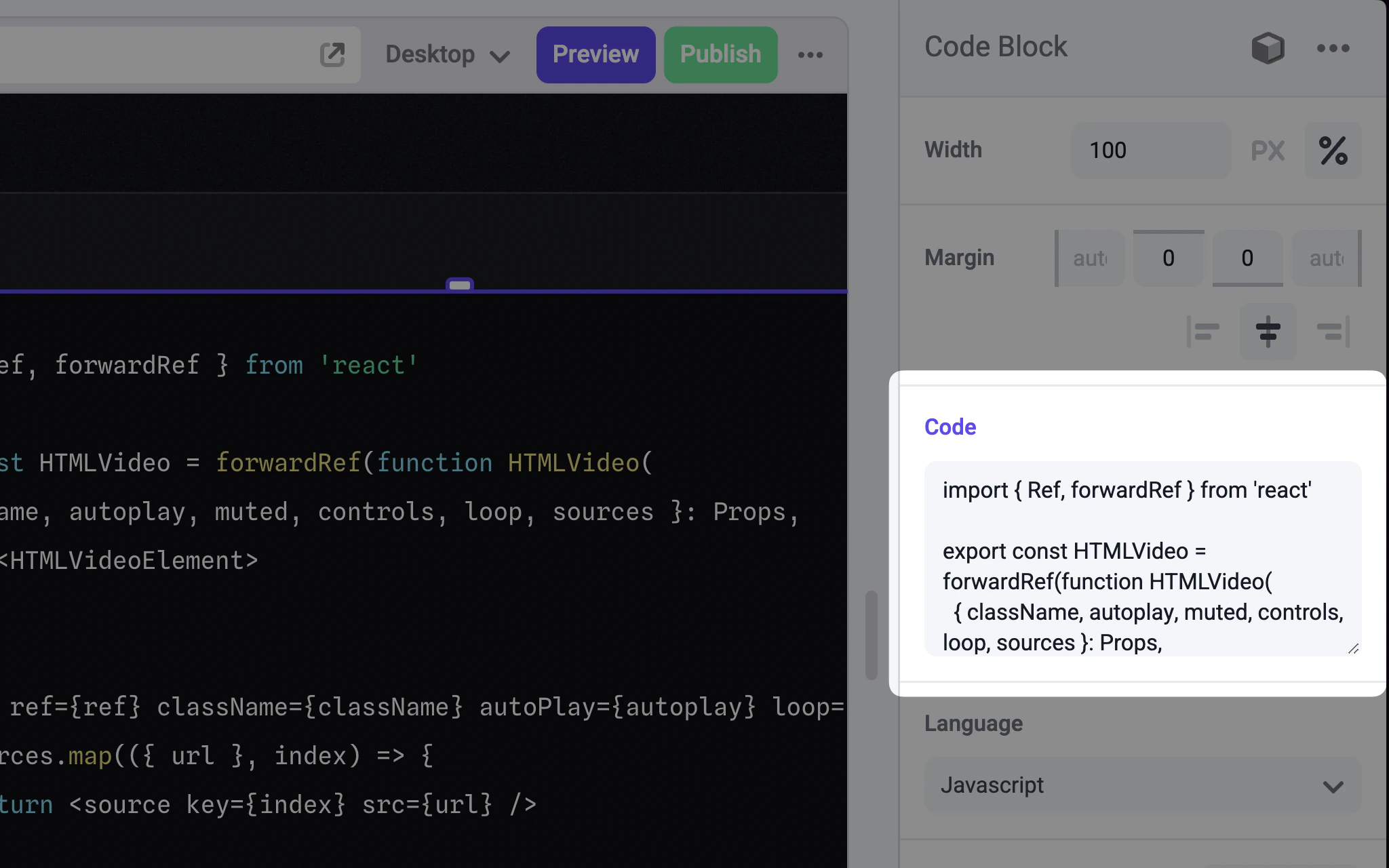Click the Width value field
The image size is (1389, 868).
tap(1150, 151)
